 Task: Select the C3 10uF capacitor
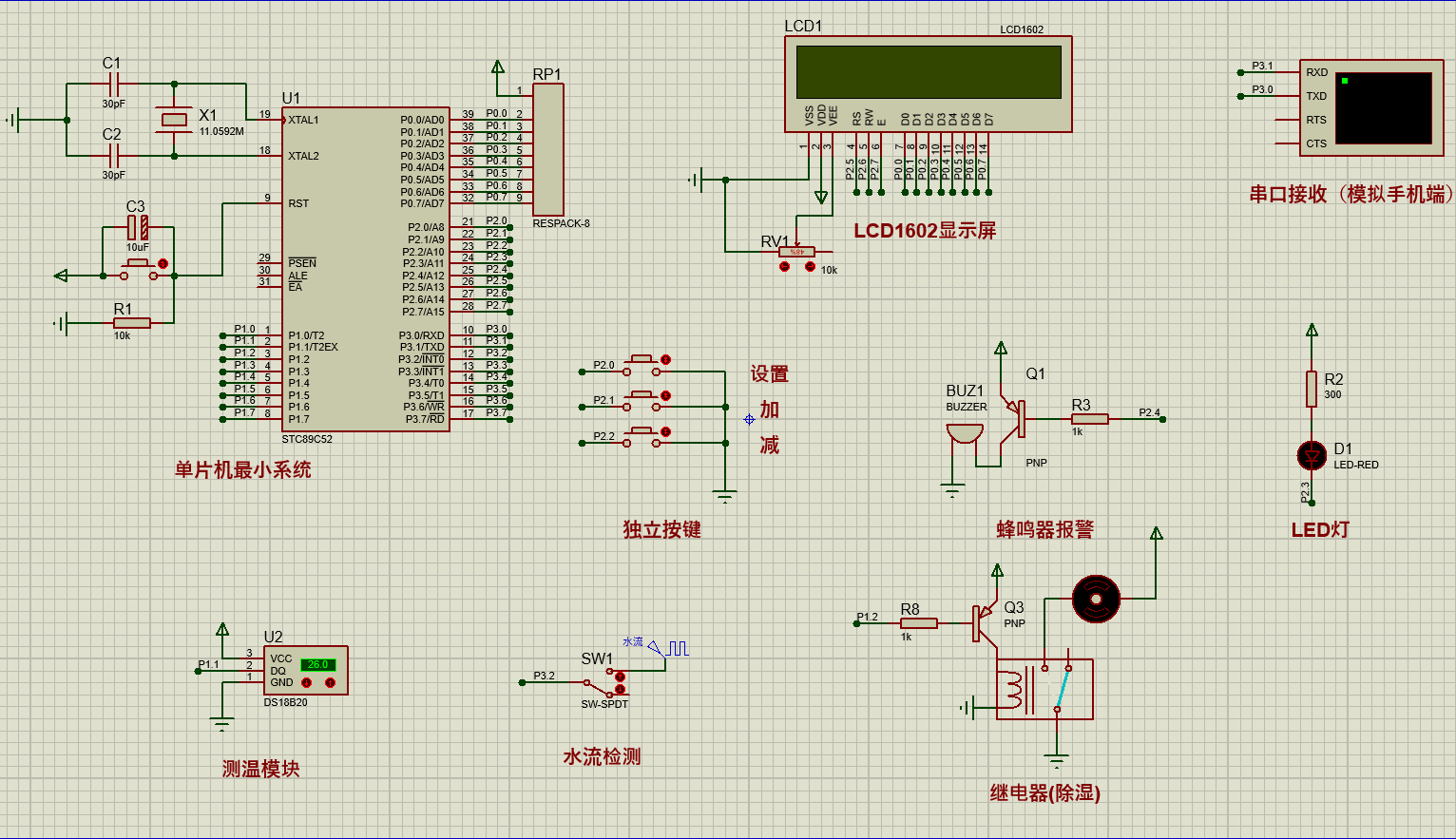coord(138,227)
